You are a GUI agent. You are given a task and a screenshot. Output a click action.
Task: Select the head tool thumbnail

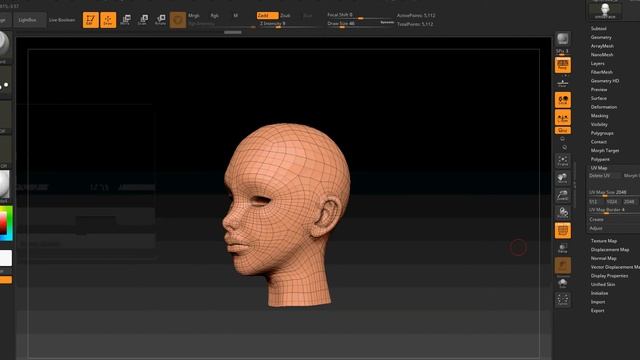click(x=605, y=10)
